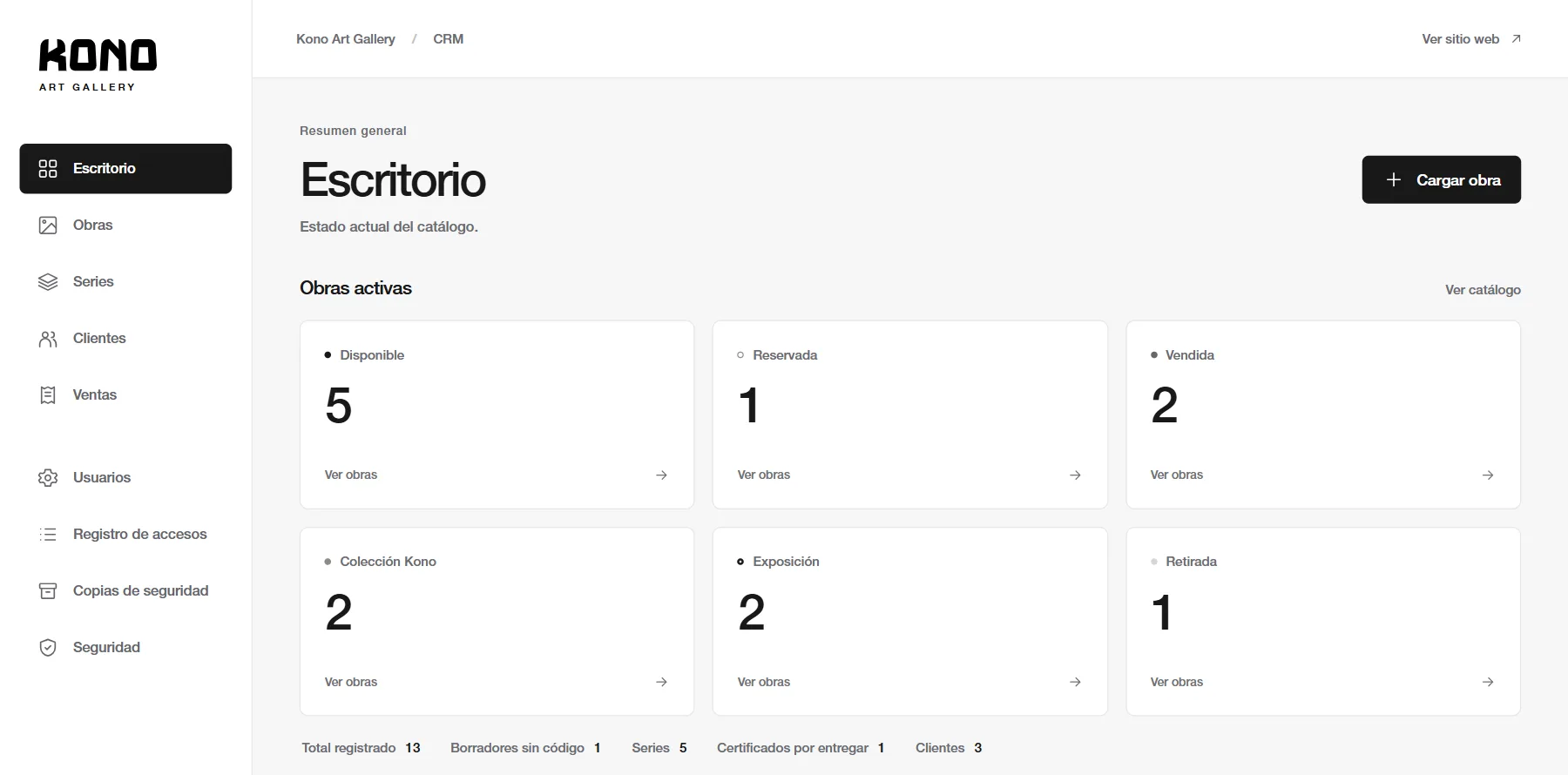Click the Copias de seguridad archive icon
The width and height of the screenshot is (1568, 775).
tap(48, 591)
